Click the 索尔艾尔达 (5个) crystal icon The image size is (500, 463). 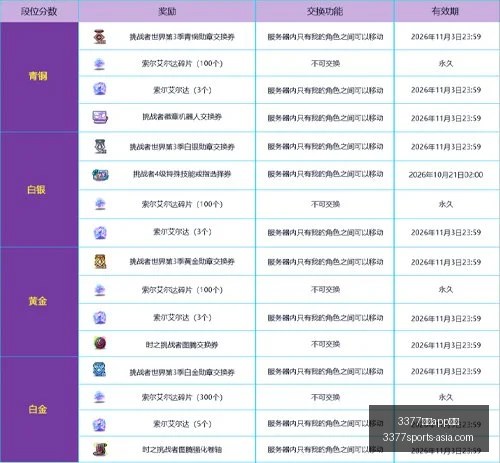click(x=99, y=425)
